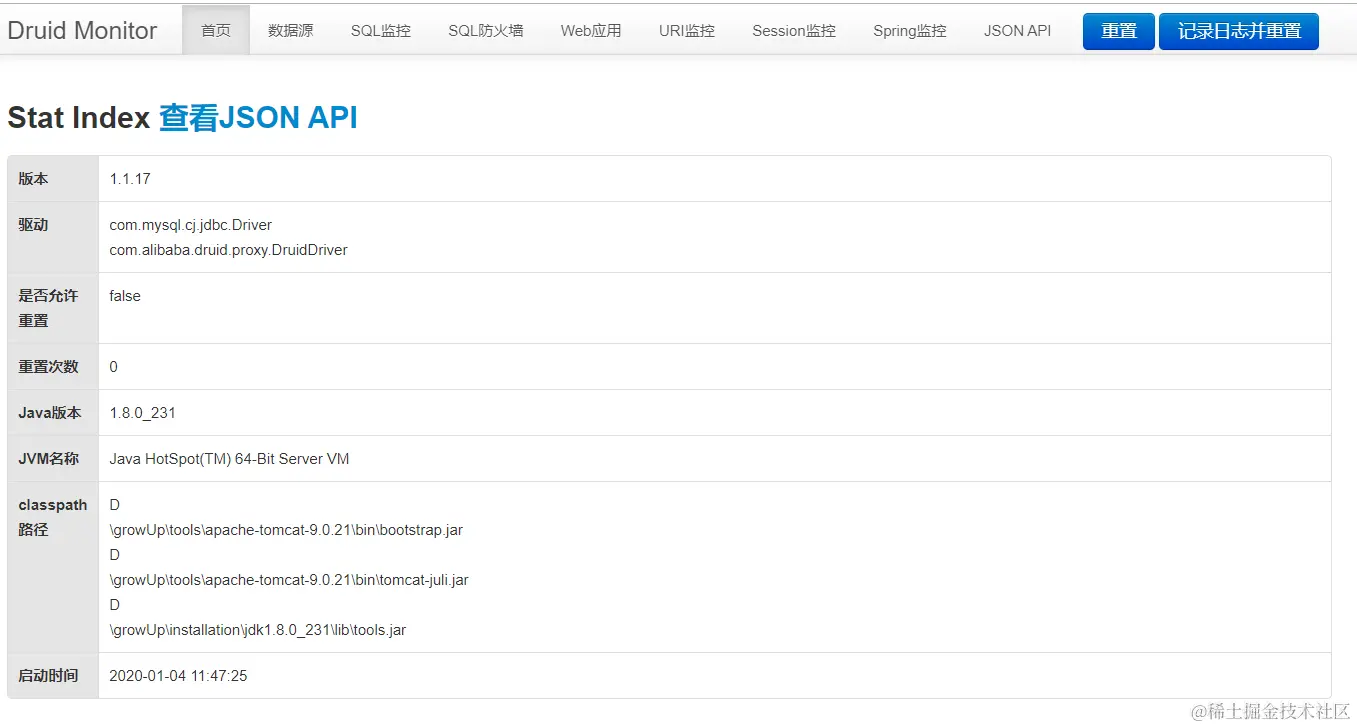This screenshot has width=1357, height=728.
Task: Open the 数据源 tab
Action: tap(290, 31)
